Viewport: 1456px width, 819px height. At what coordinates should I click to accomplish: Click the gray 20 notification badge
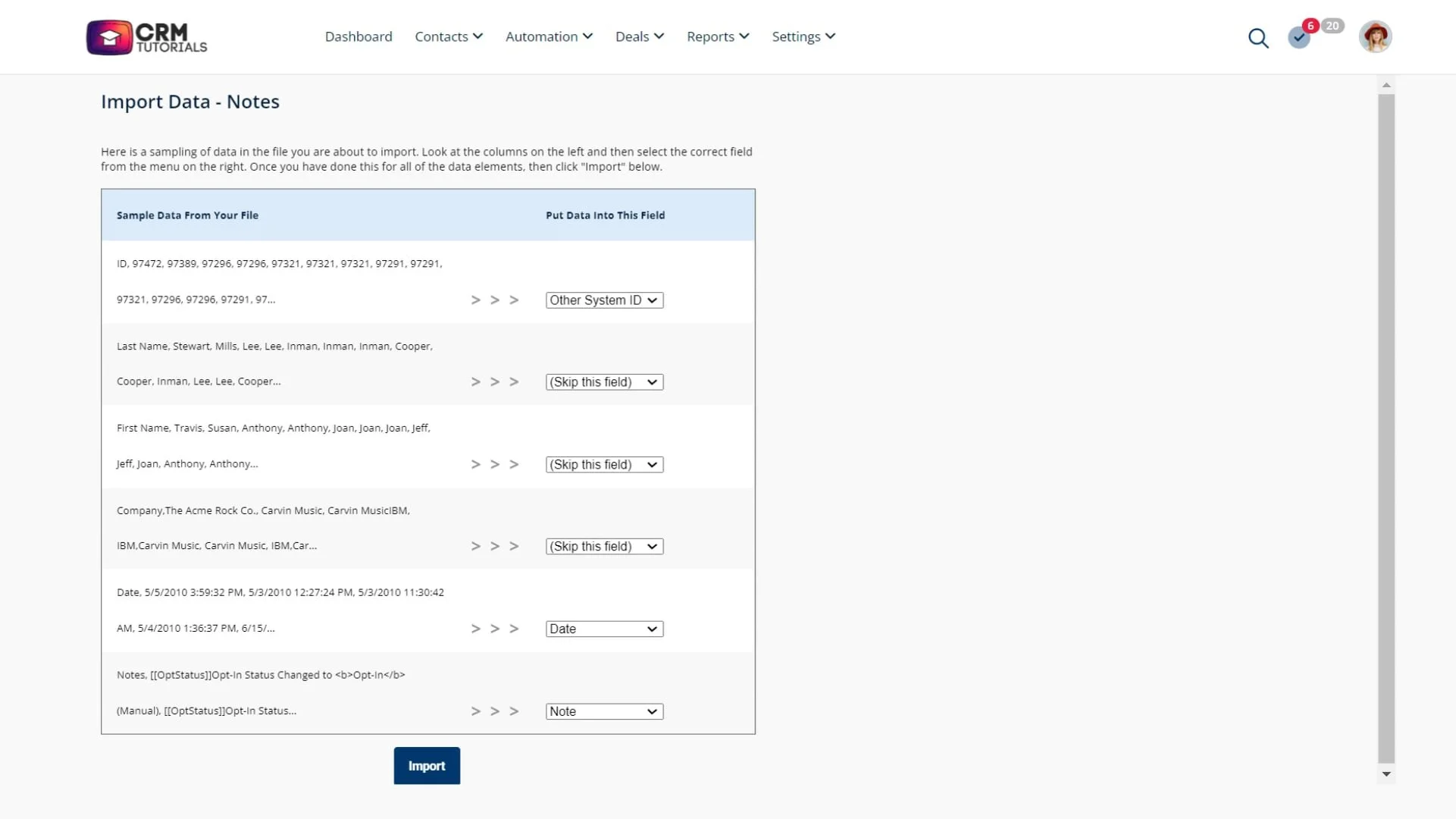pos(1332,26)
